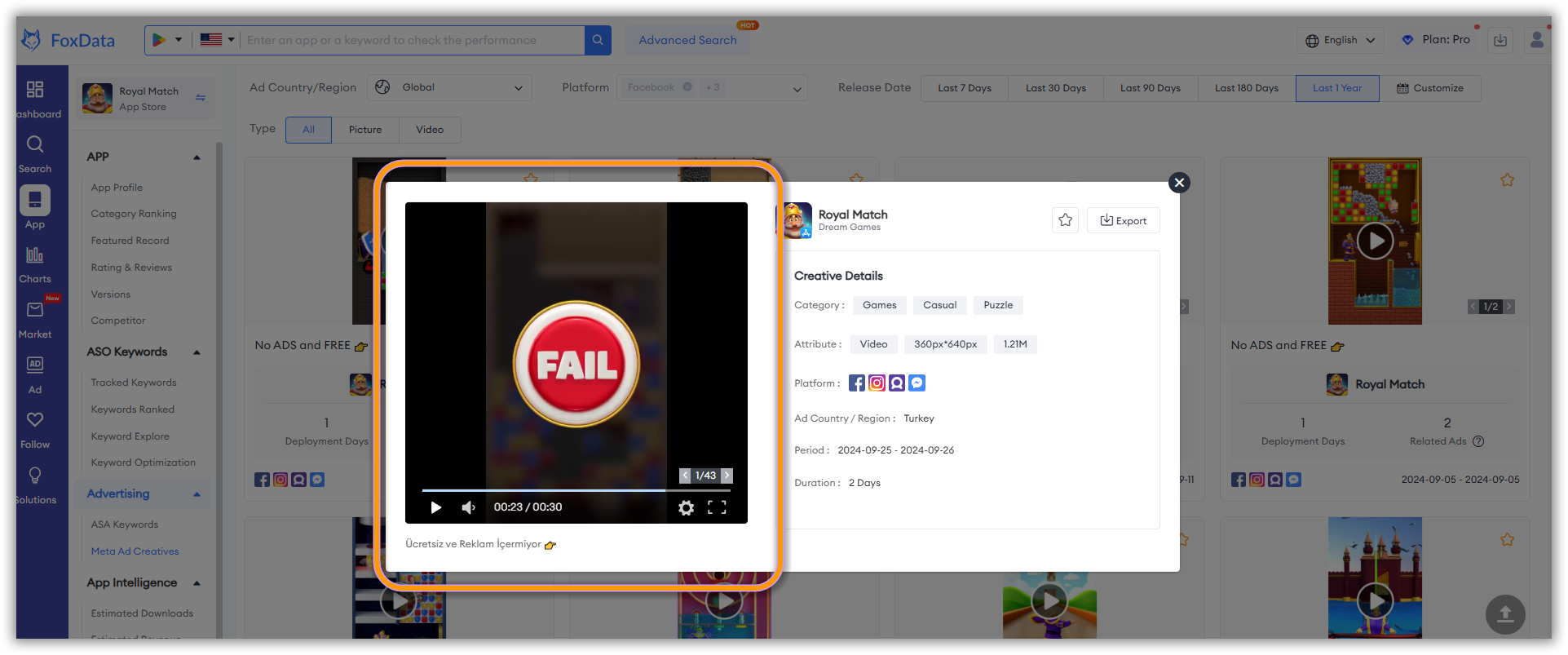Favorite the creative with star icon
The width and height of the screenshot is (1568, 655).
click(1065, 220)
